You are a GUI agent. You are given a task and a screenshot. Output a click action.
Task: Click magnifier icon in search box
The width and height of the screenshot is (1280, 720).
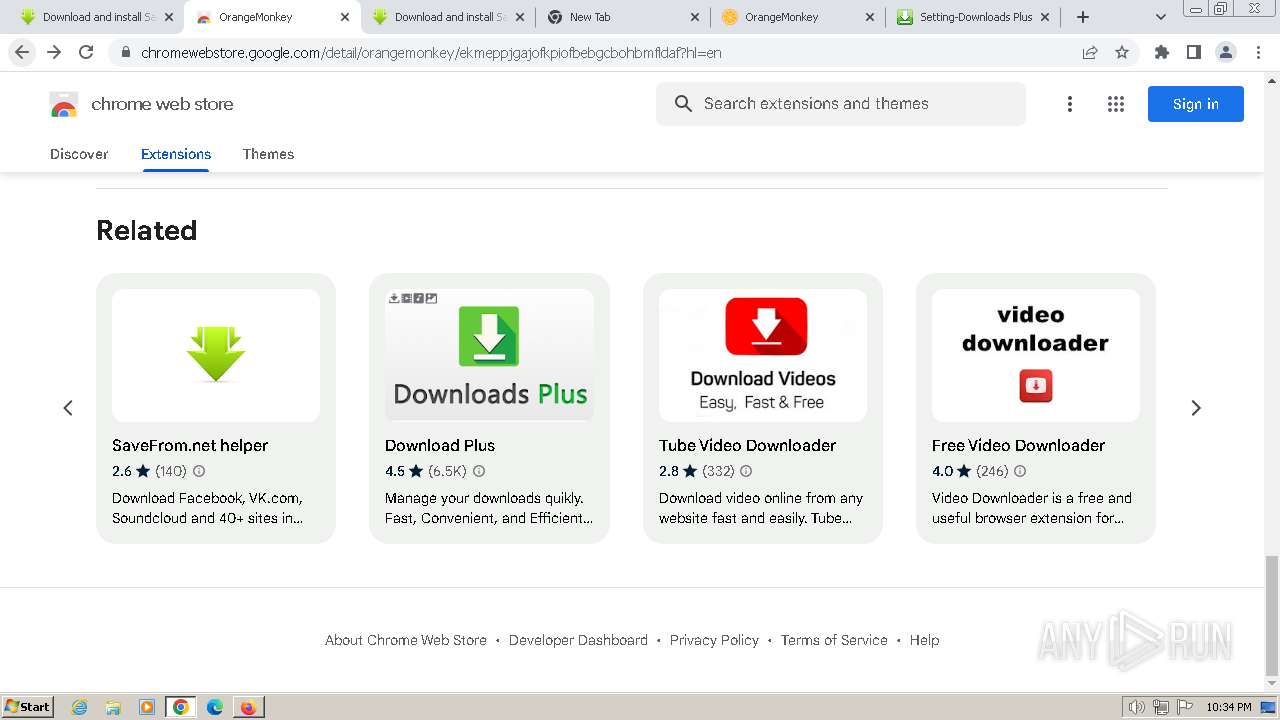pyautogui.click(x=683, y=104)
